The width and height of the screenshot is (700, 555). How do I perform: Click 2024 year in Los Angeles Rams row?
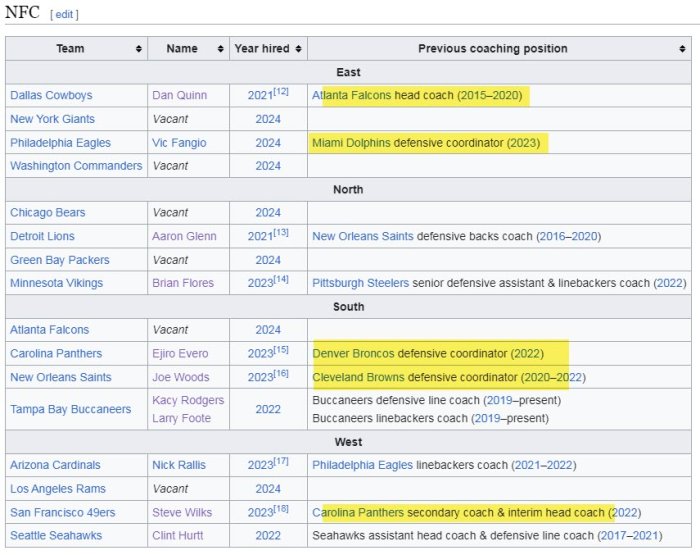pos(268,488)
